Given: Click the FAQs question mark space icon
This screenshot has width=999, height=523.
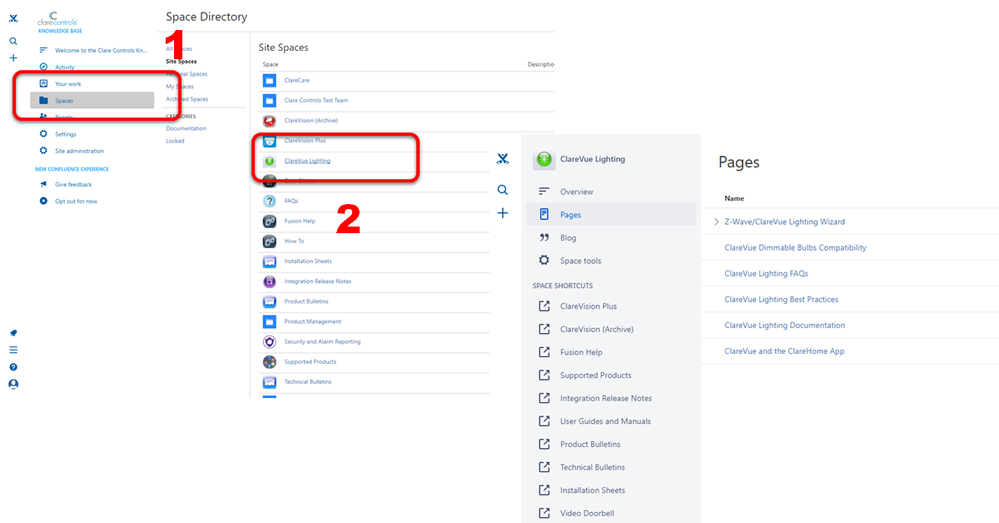Looking at the screenshot, I should pyautogui.click(x=270, y=201).
